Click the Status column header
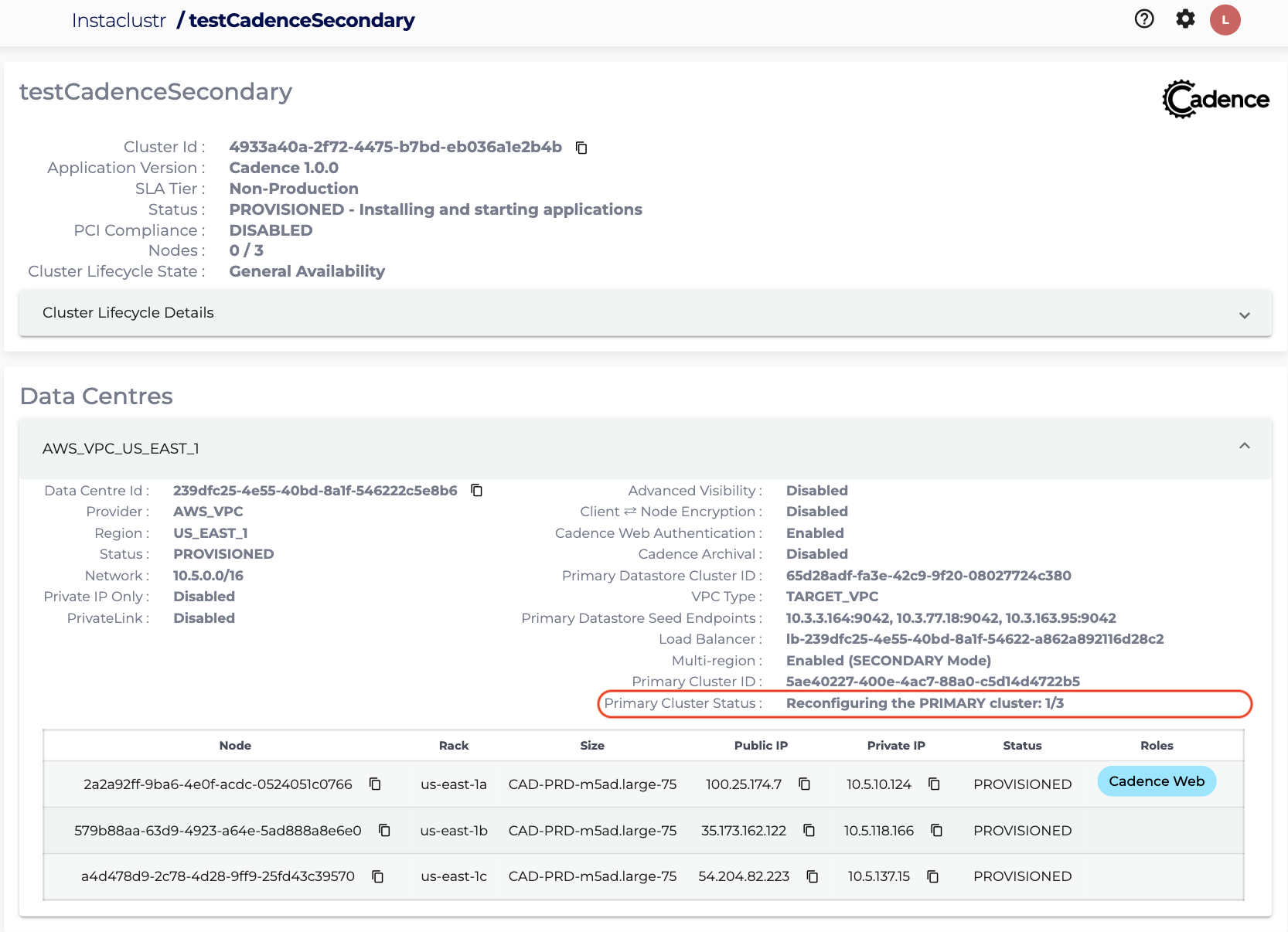Screen dimensions: 1288x932 click(x=1022, y=746)
